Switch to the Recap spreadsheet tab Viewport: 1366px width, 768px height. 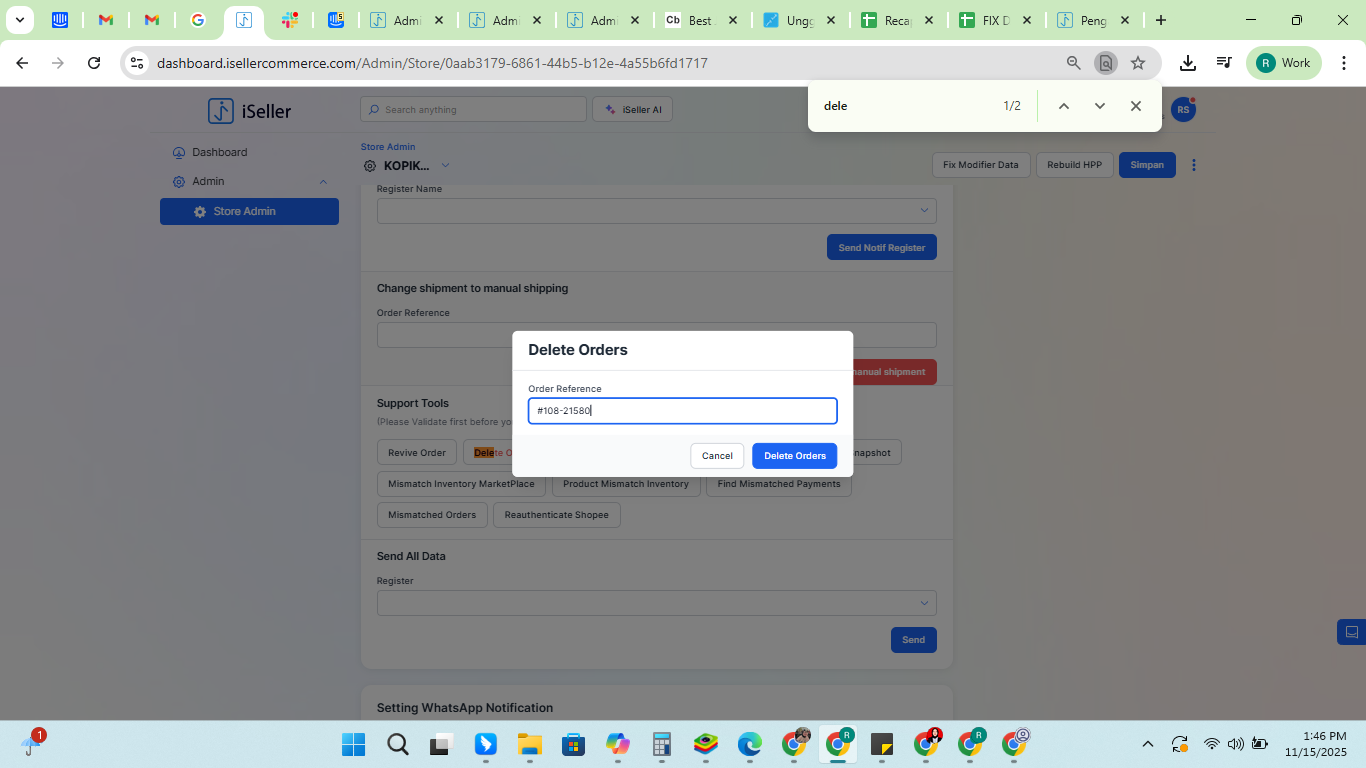pyautogui.click(x=896, y=20)
